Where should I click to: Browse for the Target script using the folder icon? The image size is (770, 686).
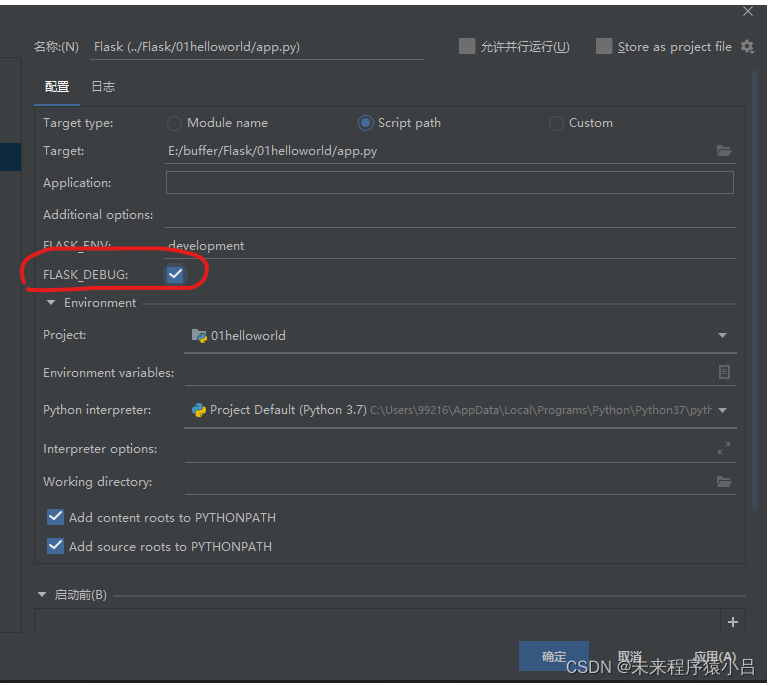pos(724,151)
